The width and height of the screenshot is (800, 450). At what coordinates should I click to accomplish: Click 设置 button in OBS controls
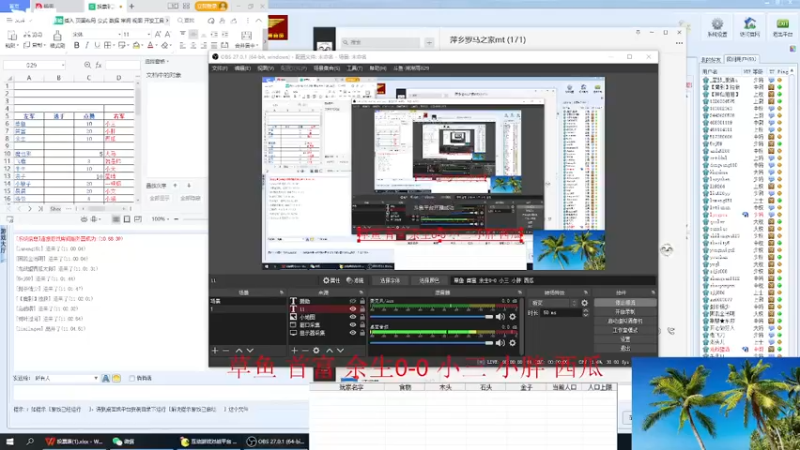[625, 339]
